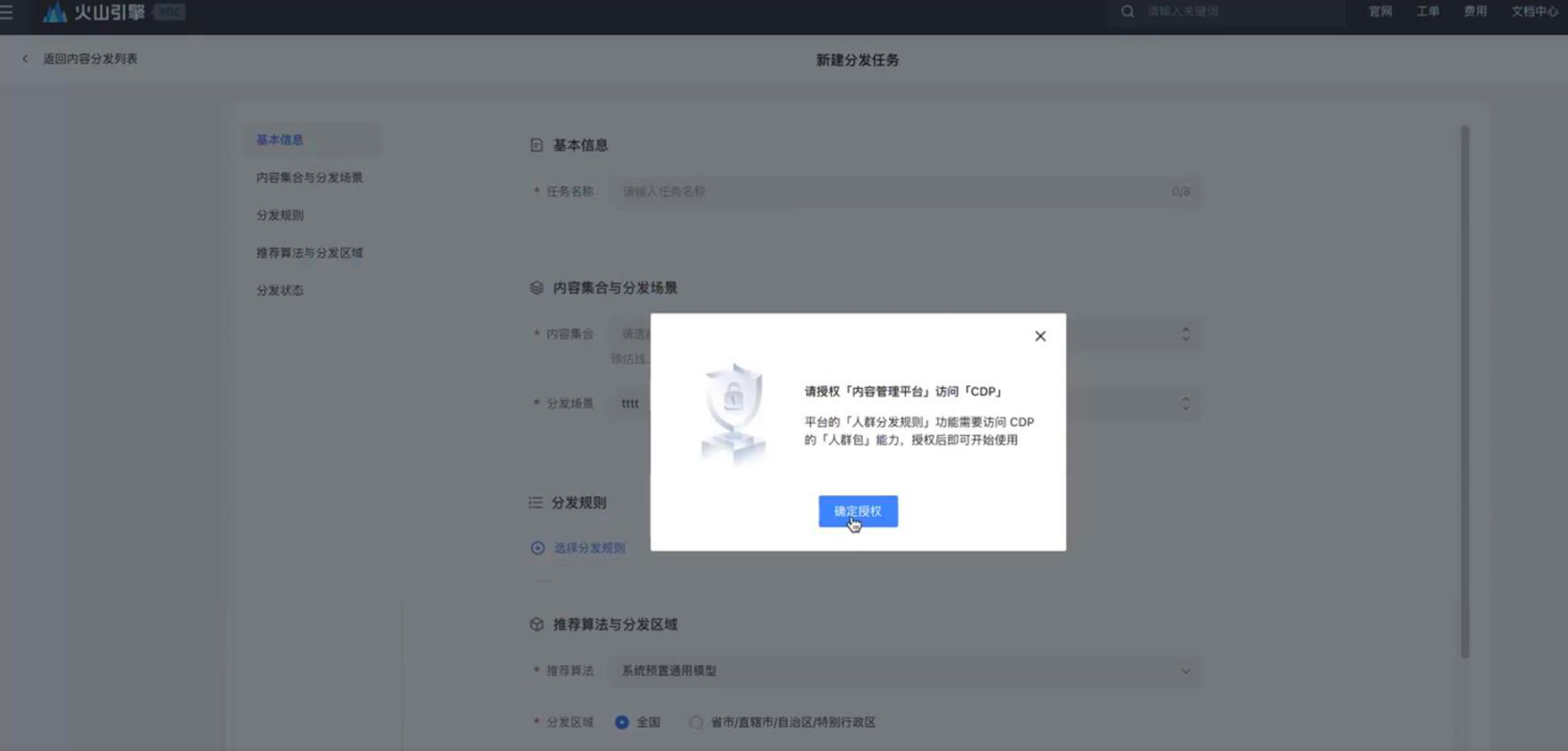Open 工单 in top navigation
1568x751 pixels.
[x=1427, y=11]
